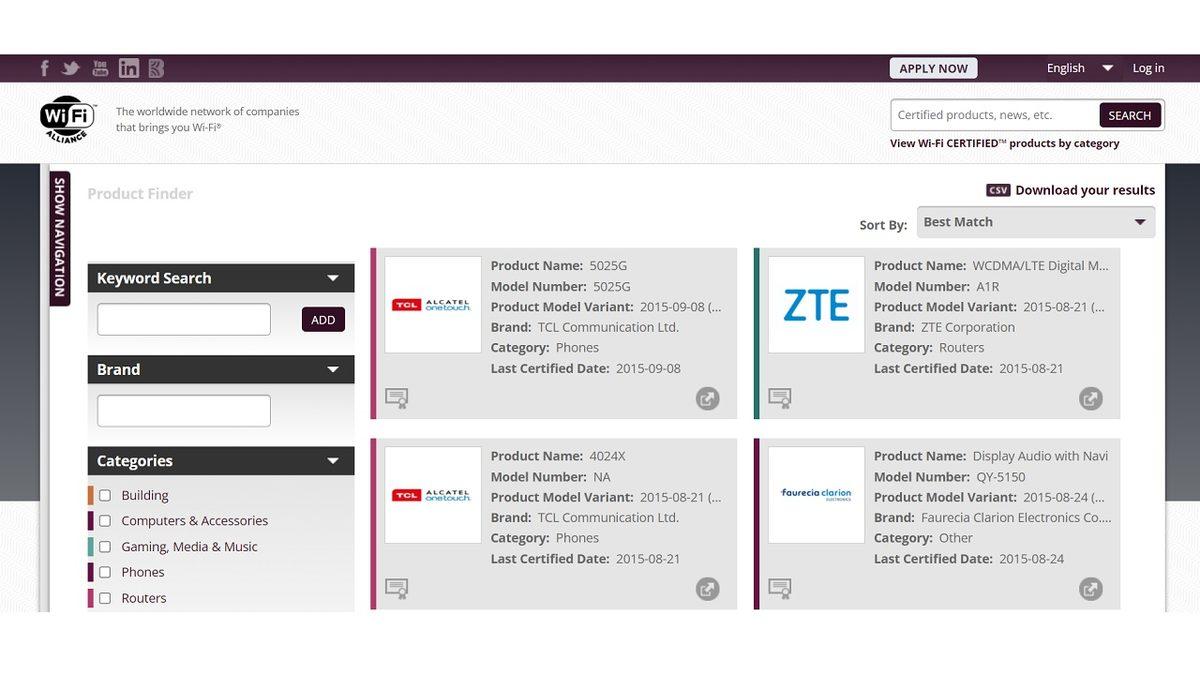The width and height of the screenshot is (1200, 675).
Task: Open certificate icon for product 5025G
Action: click(x=397, y=398)
